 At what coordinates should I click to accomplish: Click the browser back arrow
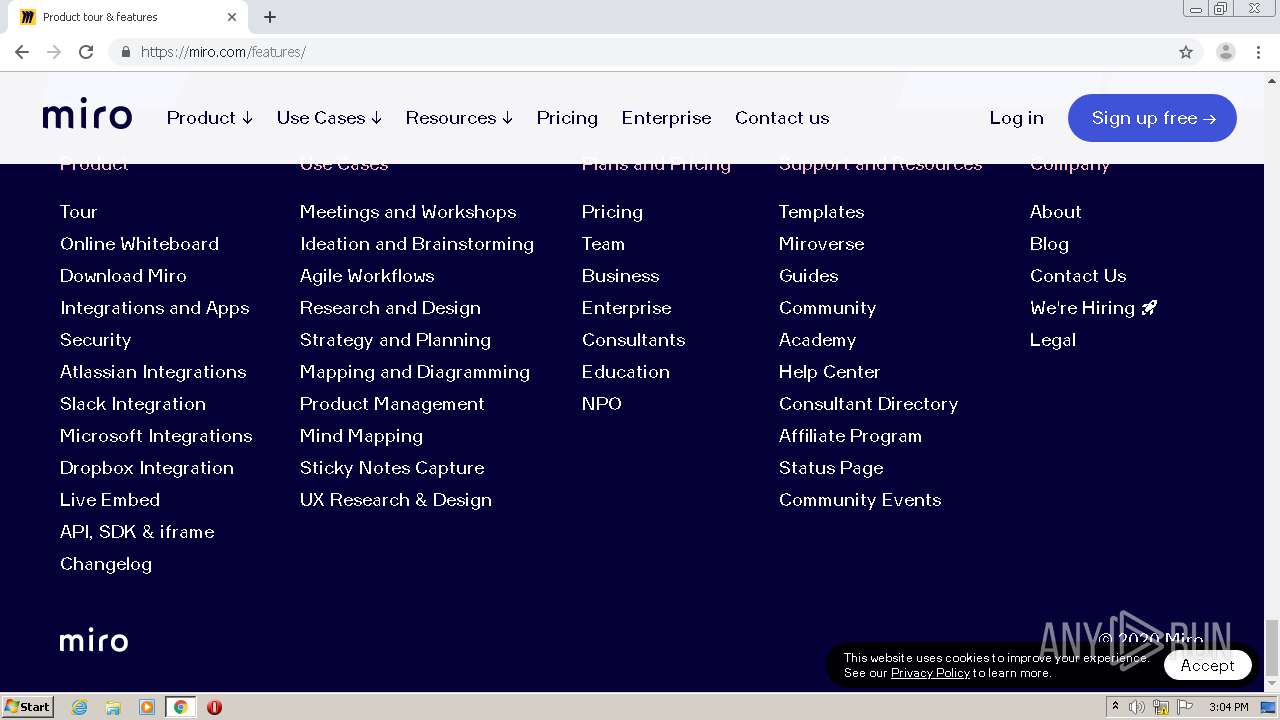point(22,52)
